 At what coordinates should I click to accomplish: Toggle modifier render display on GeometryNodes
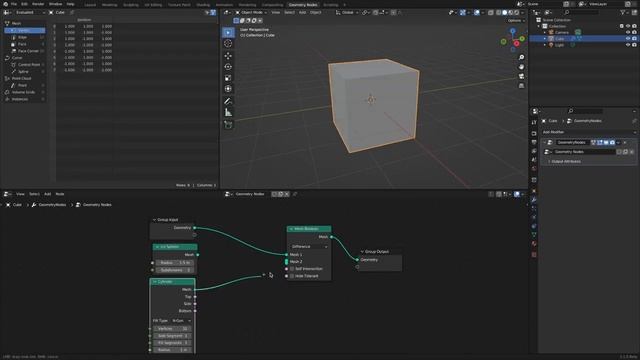612,142
